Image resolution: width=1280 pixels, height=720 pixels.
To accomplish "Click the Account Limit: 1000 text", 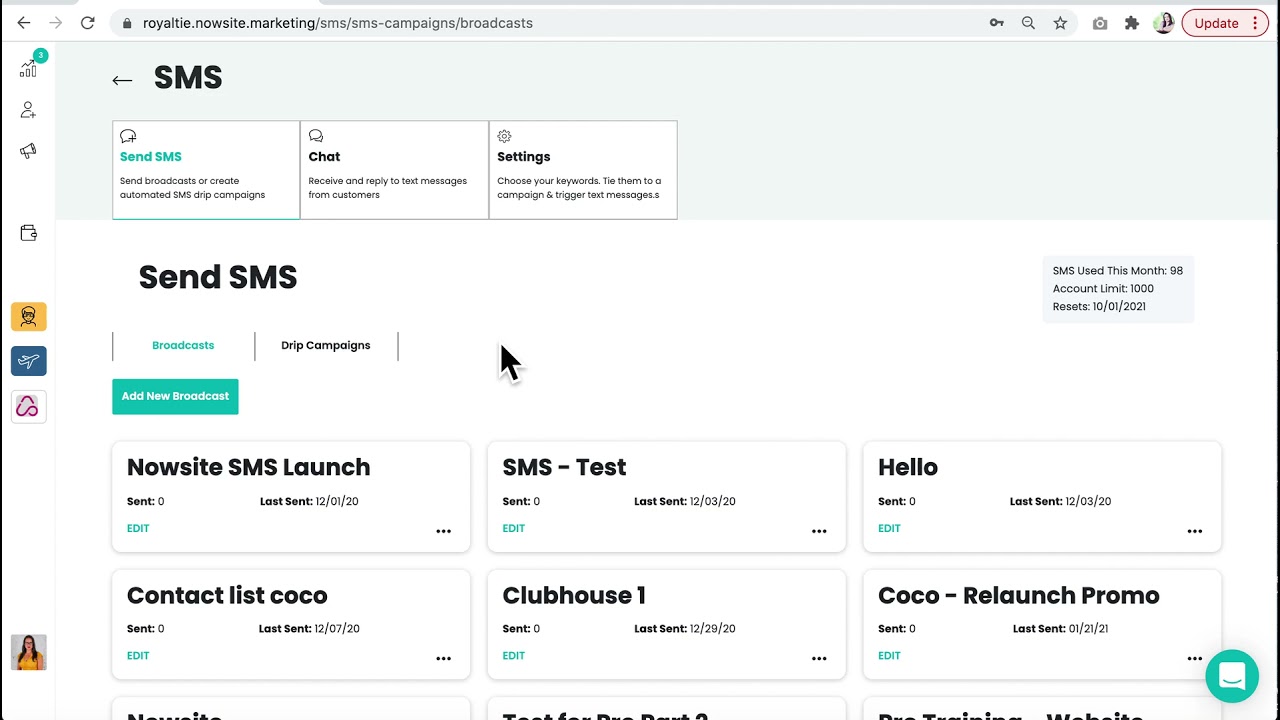I will [1103, 289].
